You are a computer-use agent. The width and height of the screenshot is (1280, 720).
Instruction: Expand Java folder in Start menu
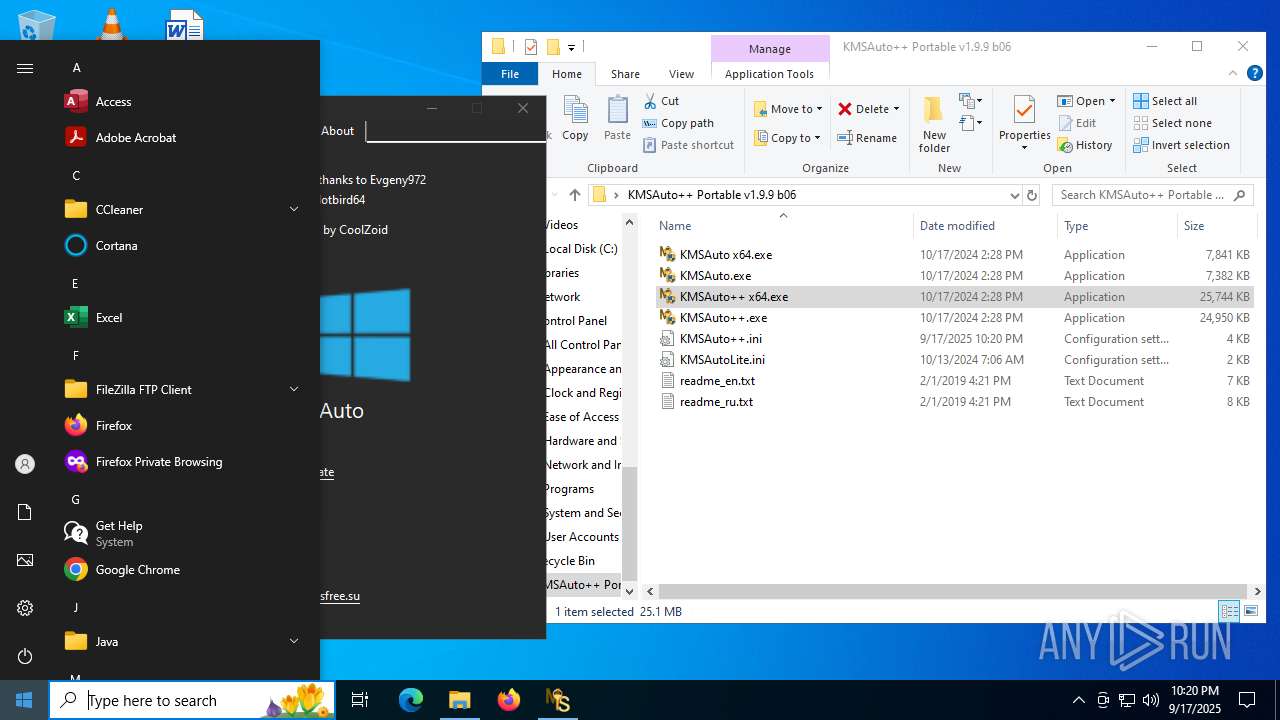294,642
